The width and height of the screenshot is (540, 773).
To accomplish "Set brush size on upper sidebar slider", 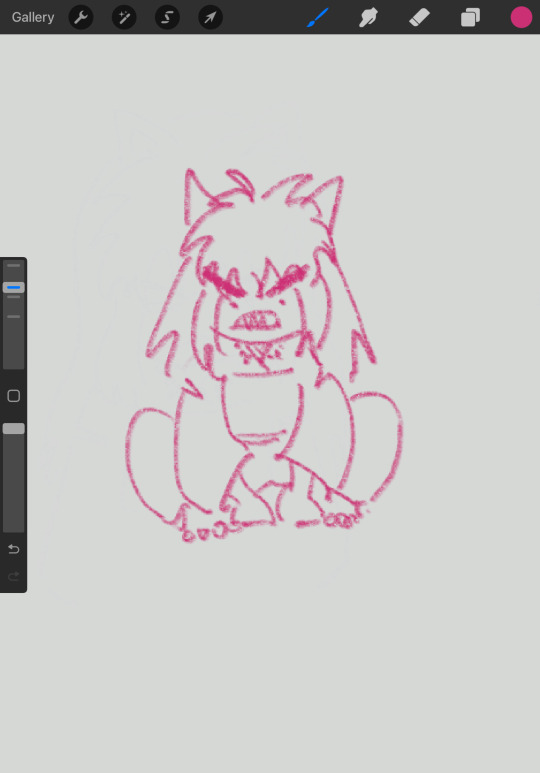I will tap(14, 287).
